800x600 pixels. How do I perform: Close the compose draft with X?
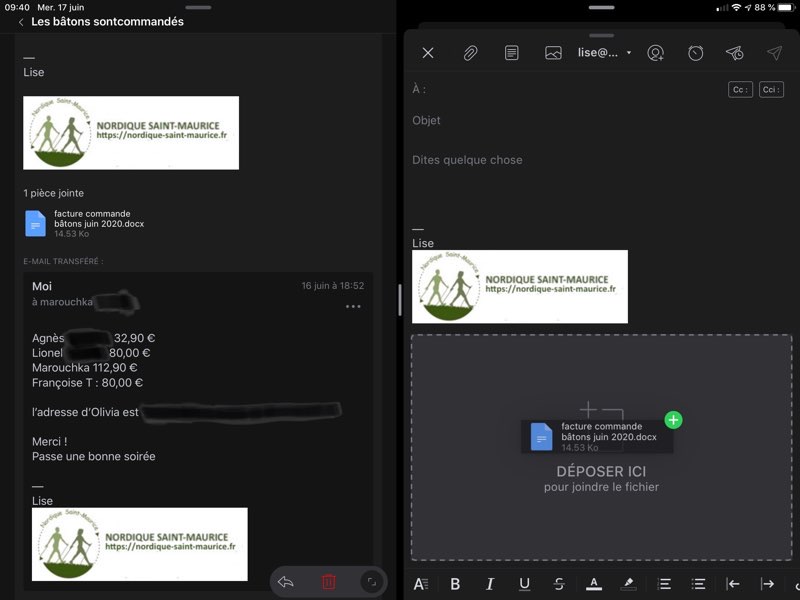coord(428,53)
